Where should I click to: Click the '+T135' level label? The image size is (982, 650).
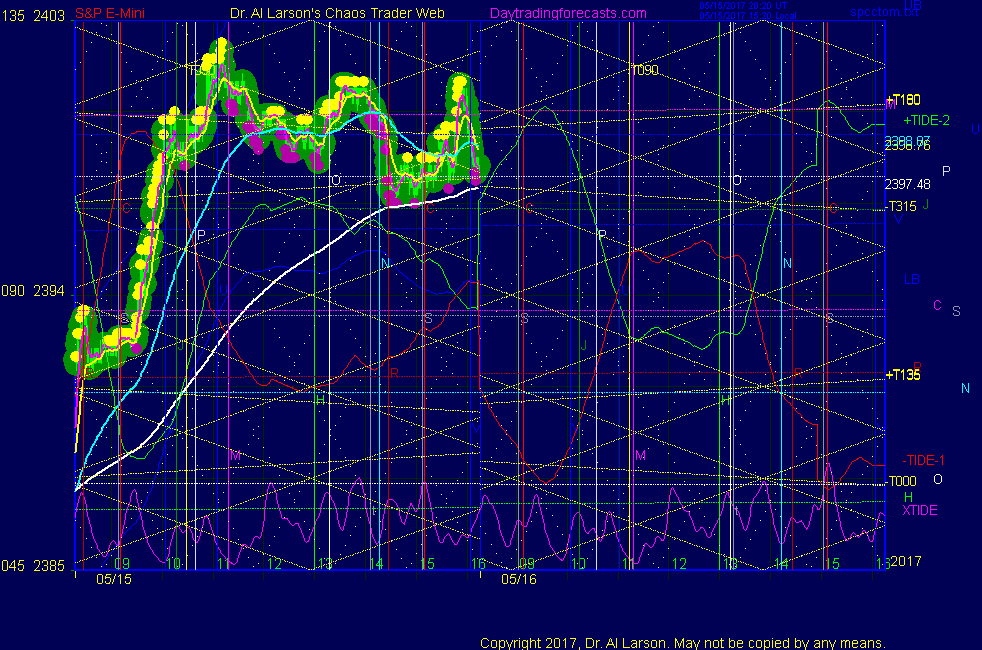coord(903,375)
